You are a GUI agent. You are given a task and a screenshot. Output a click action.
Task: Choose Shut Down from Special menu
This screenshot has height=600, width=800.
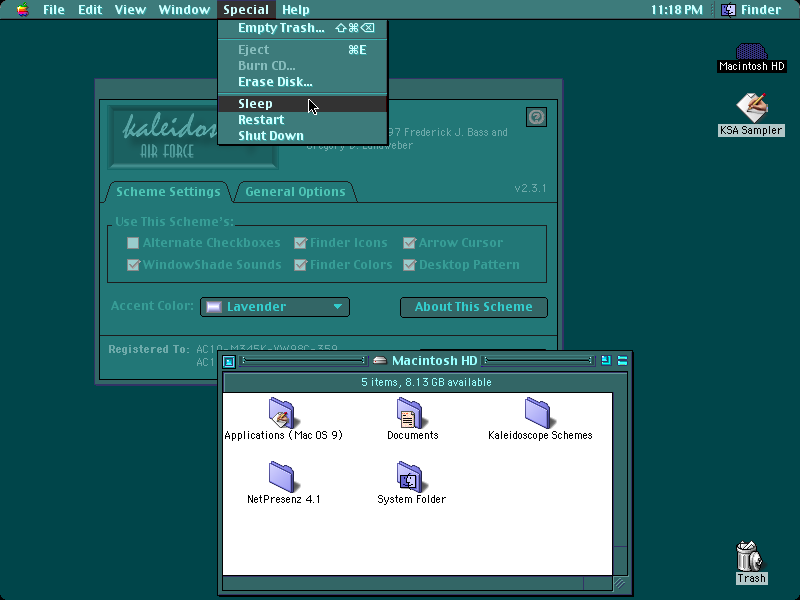pos(303,136)
